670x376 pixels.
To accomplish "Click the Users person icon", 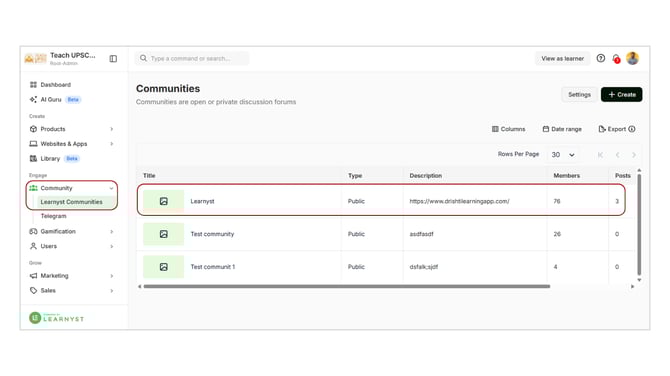I will click(x=33, y=246).
